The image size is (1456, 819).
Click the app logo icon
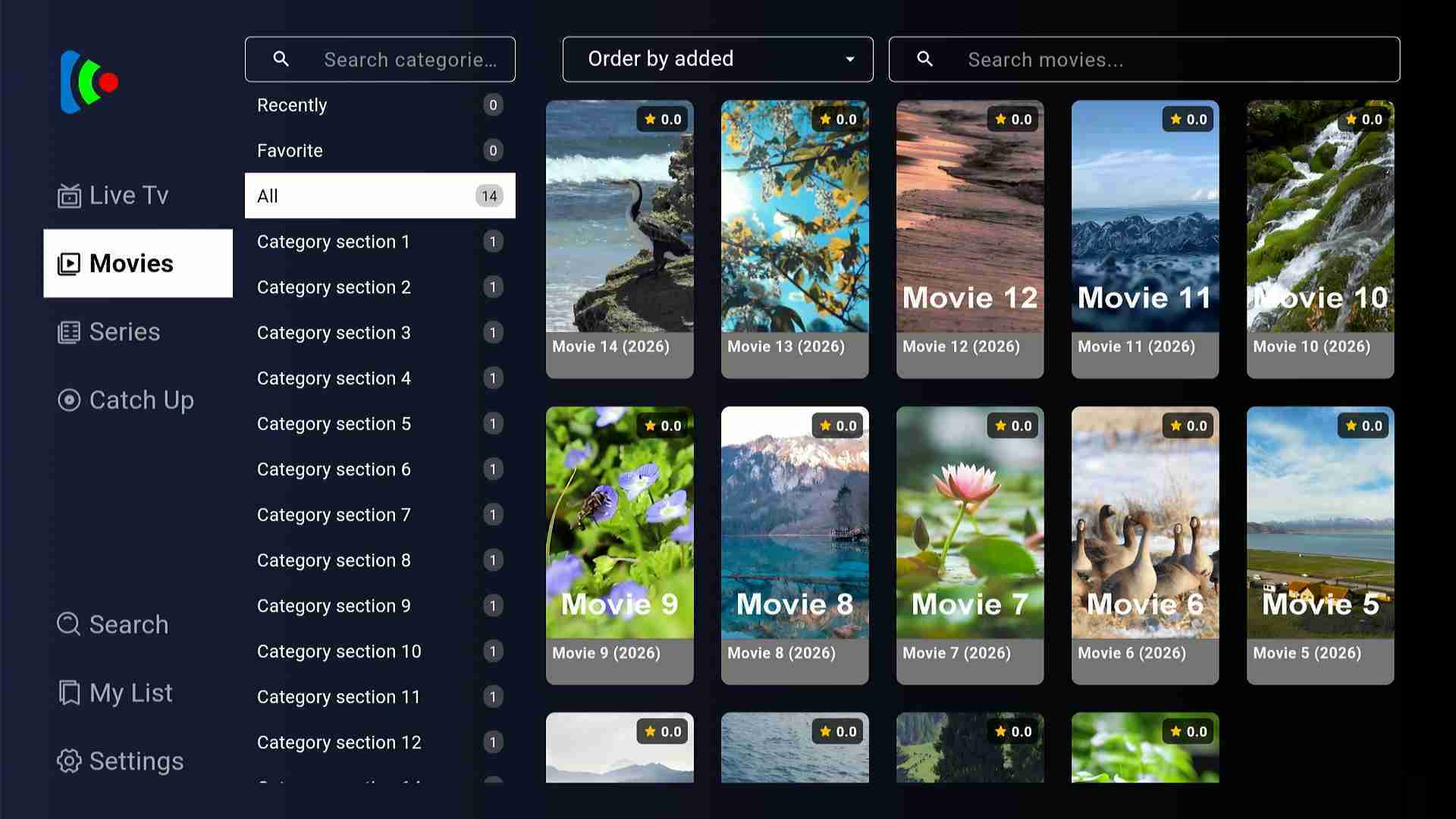pos(89,82)
